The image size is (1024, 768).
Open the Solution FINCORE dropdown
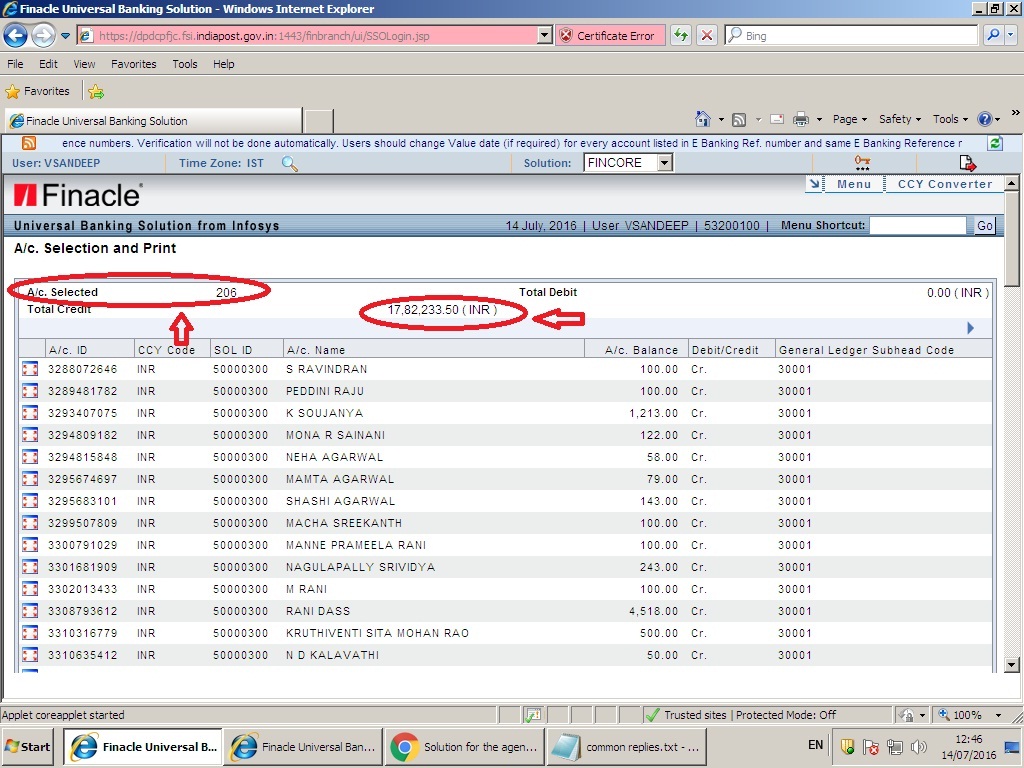point(665,163)
